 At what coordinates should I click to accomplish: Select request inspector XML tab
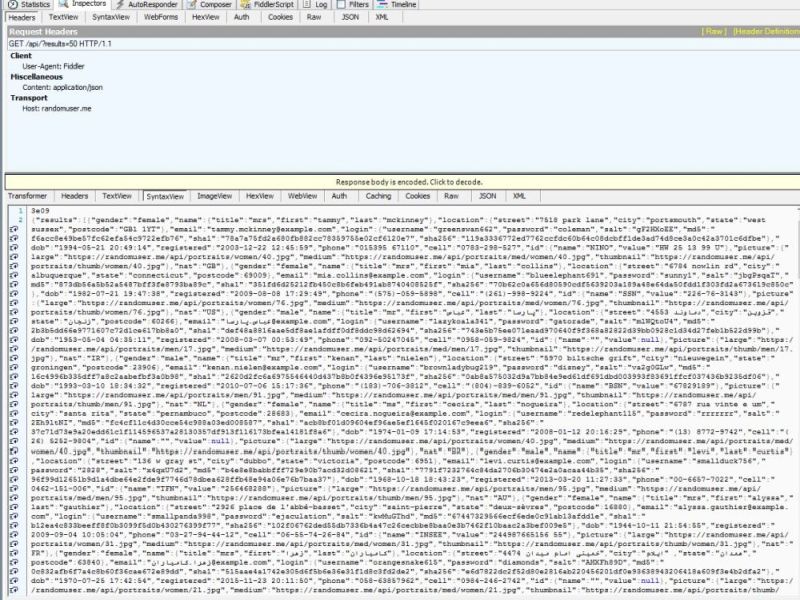382,17
